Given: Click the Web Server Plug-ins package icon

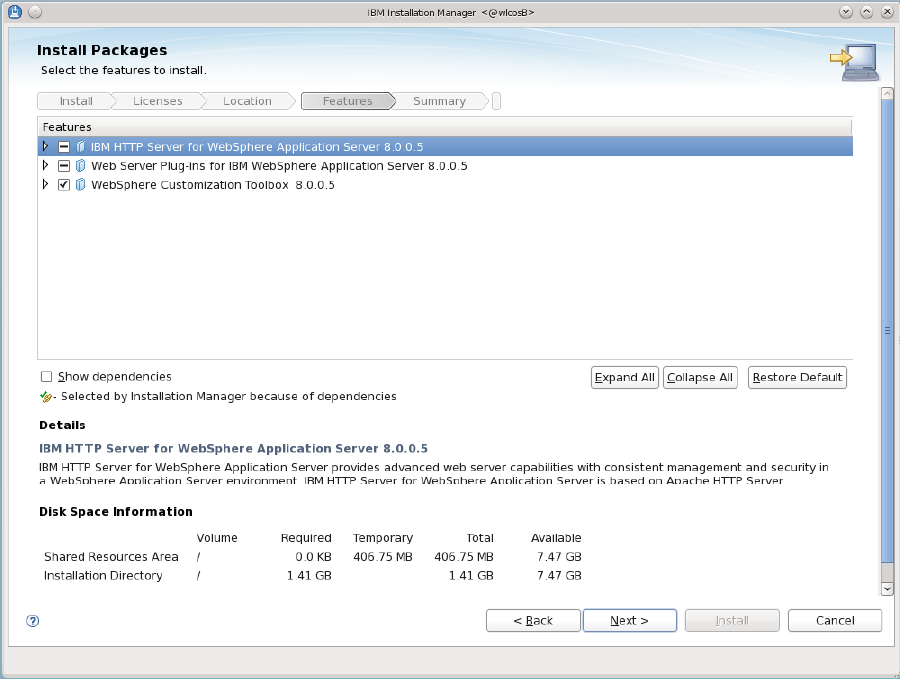Looking at the screenshot, I should coord(80,166).
